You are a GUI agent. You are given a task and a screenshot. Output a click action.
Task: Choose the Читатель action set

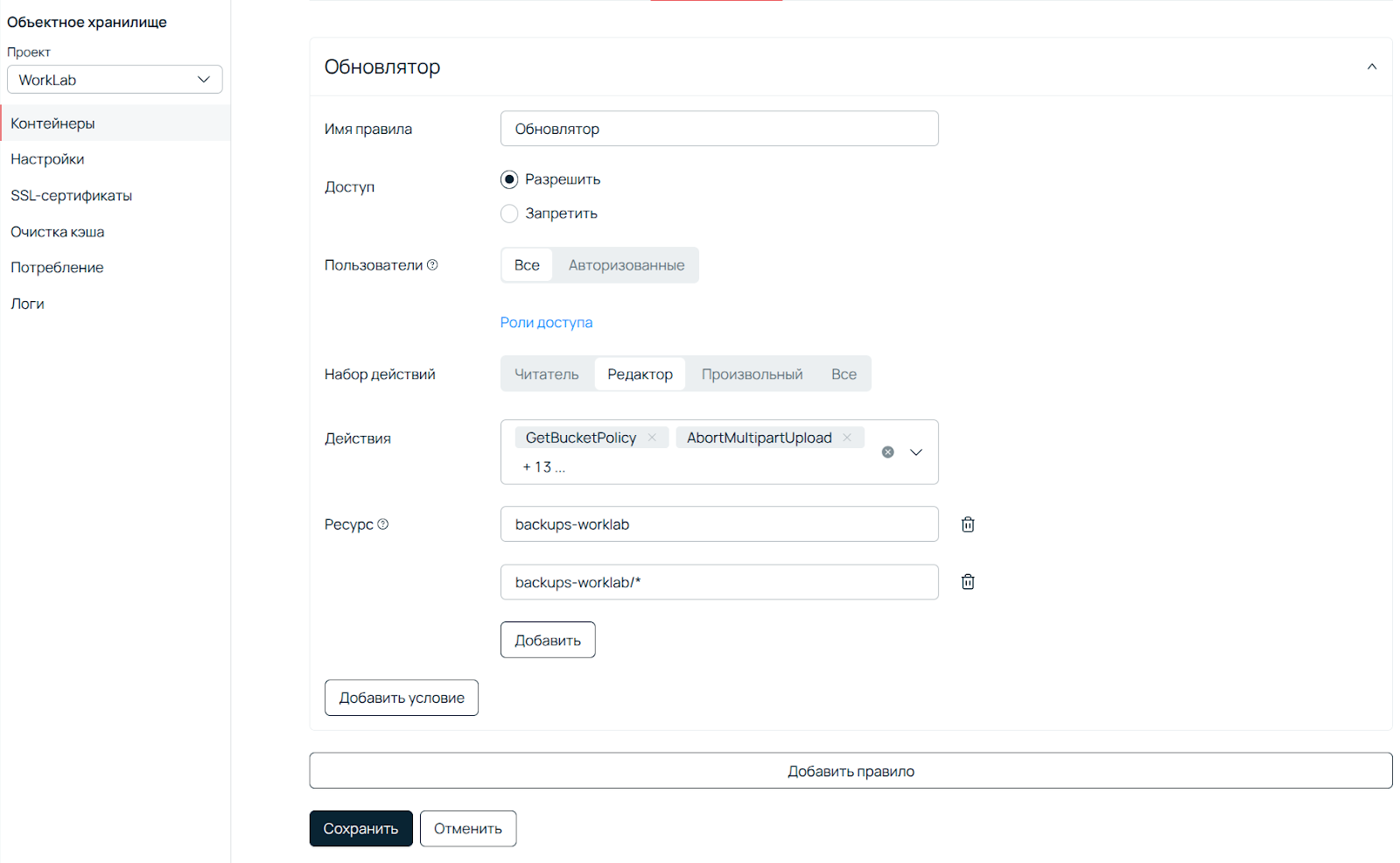(x=547, y=374)
